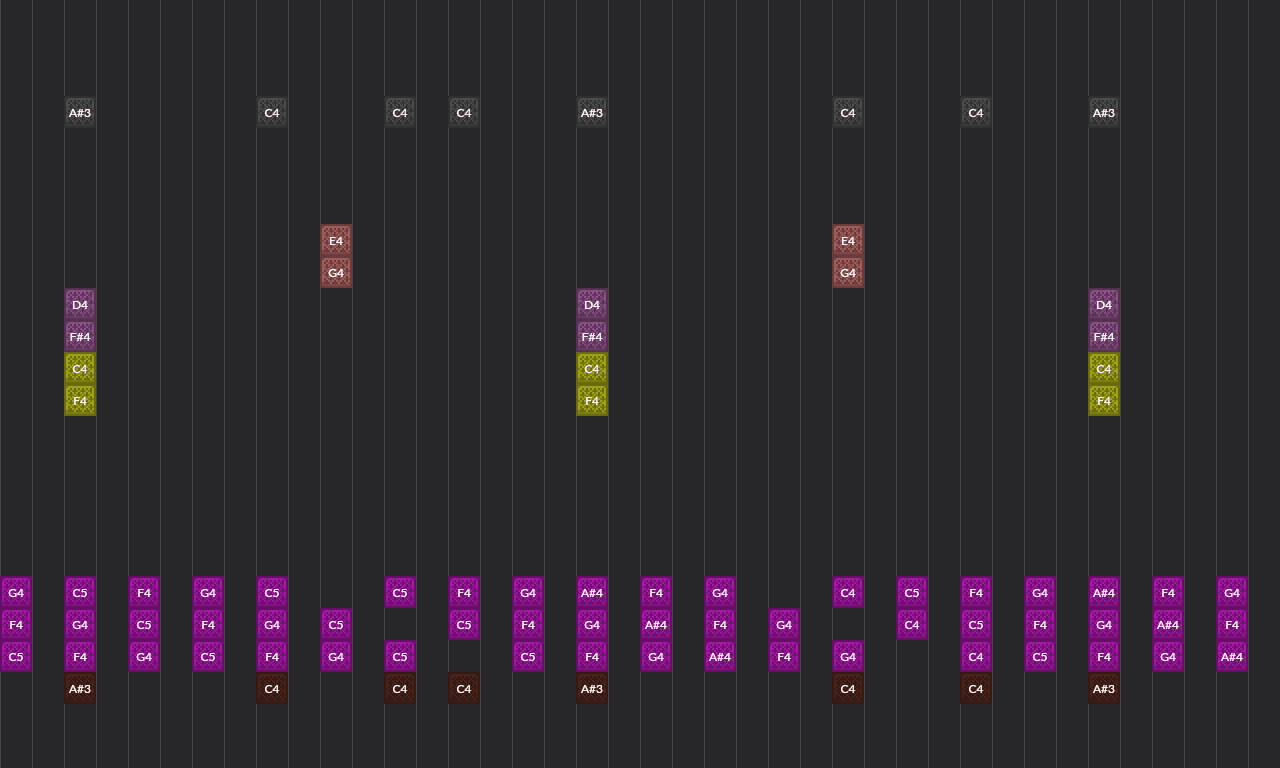Screen dimensions: 1280x768
Task: Select the first purple F#4 note block
Action: [x=80, y=337]
